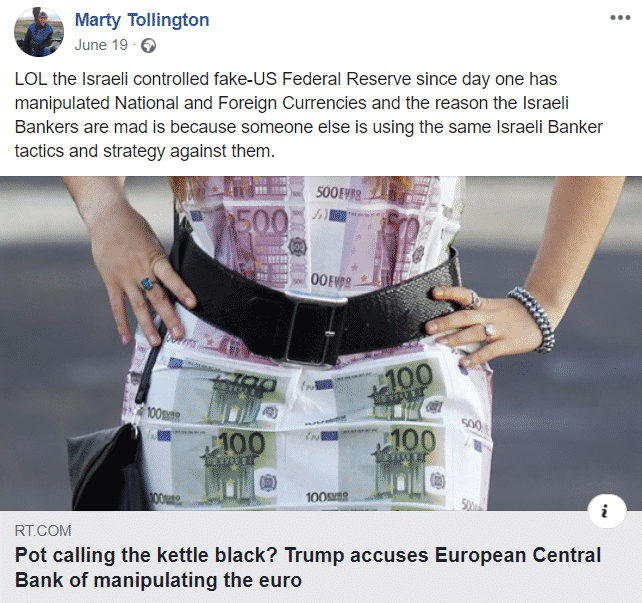Click "Bank of manipulating the euro" headline line

(158, 580)
